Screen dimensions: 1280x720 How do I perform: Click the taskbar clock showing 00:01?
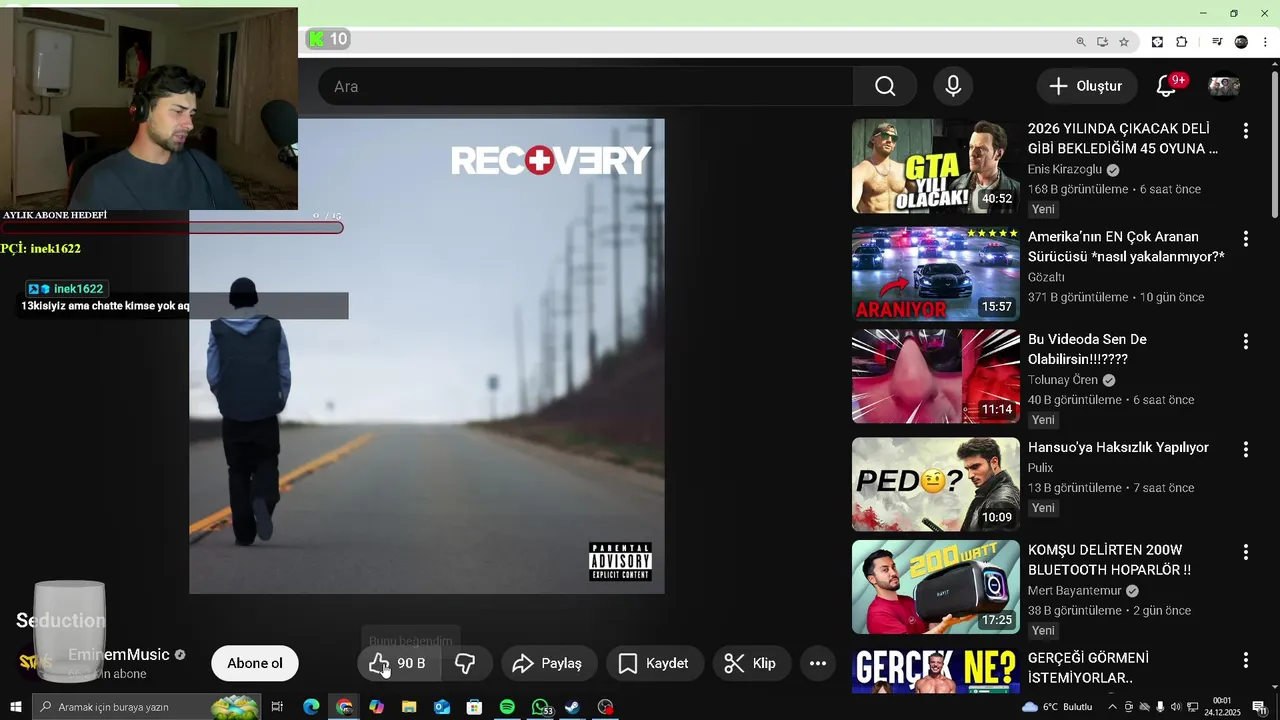coord(1222,707)
